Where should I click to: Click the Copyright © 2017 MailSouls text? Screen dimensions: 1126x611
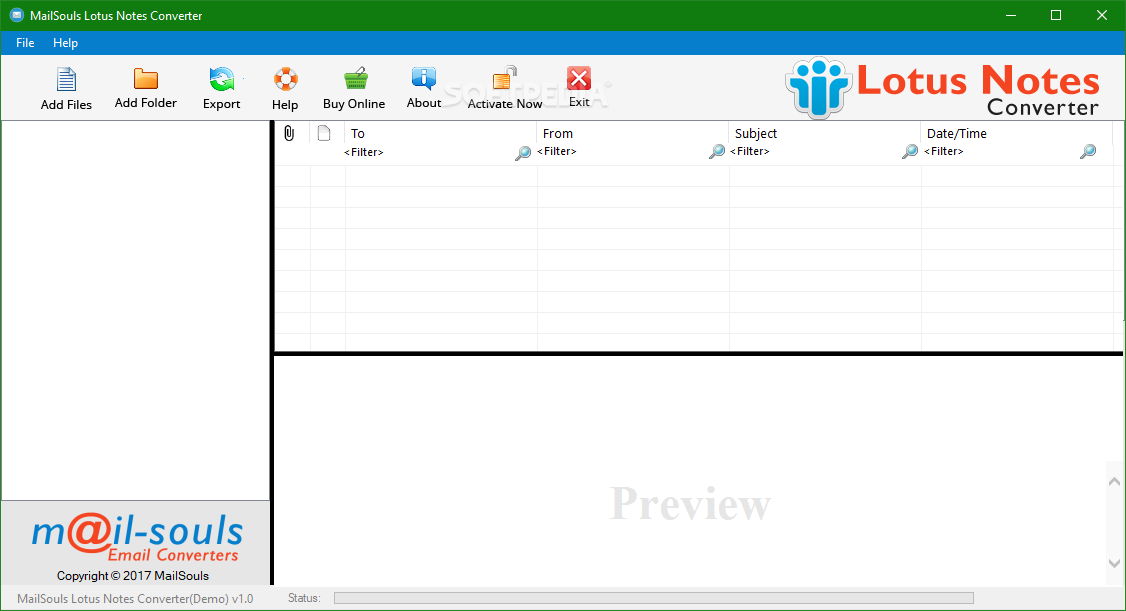click(x=133, y=576)
